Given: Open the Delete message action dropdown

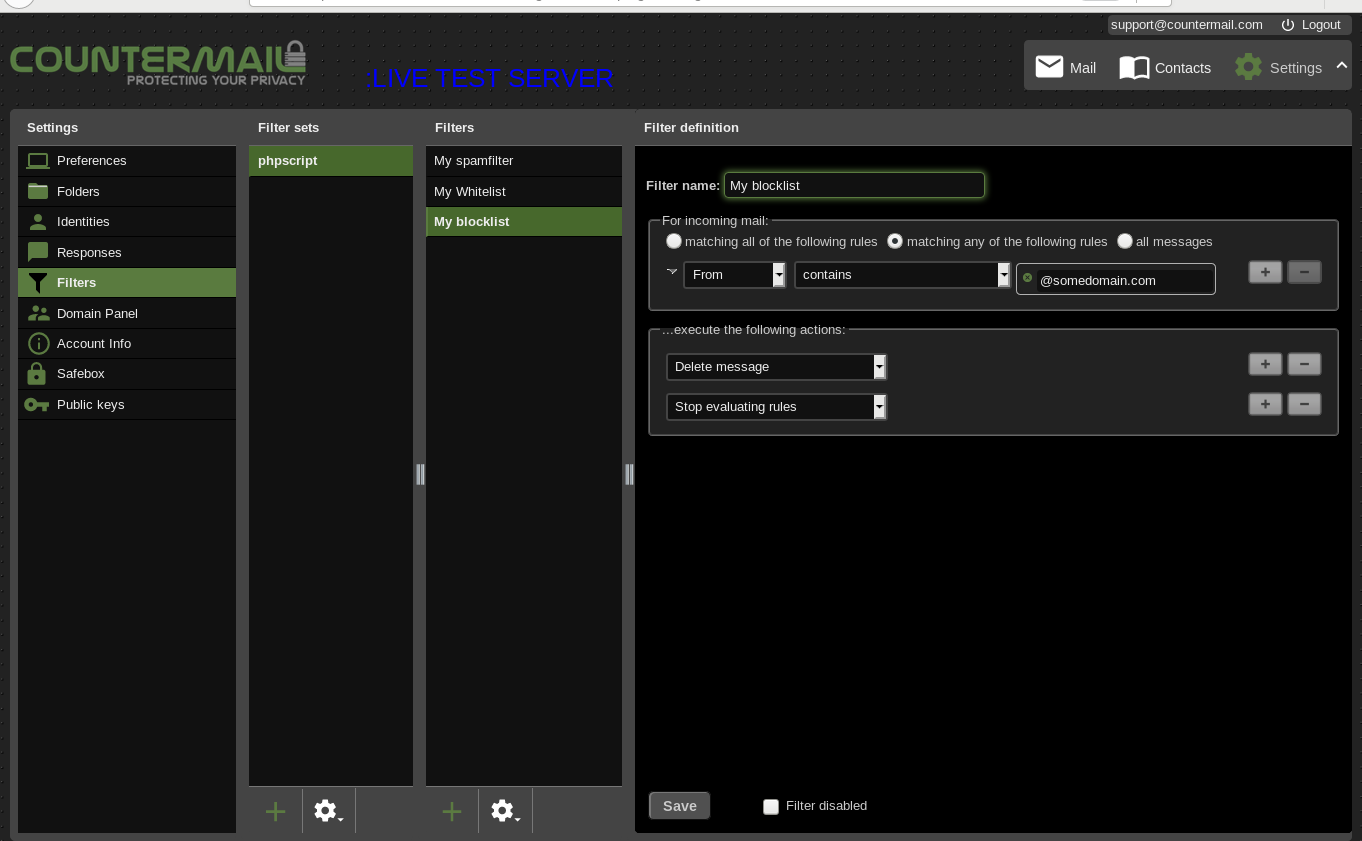Looking at the screenshot, I should point(776,367).
